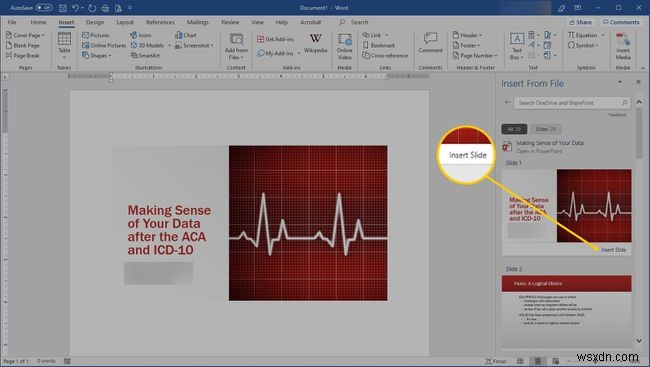Viewport: 650px width, 367px height.
Task: Collapse the ribbon with the chevron
Action: pyautogui.click(x=643, y=68)
